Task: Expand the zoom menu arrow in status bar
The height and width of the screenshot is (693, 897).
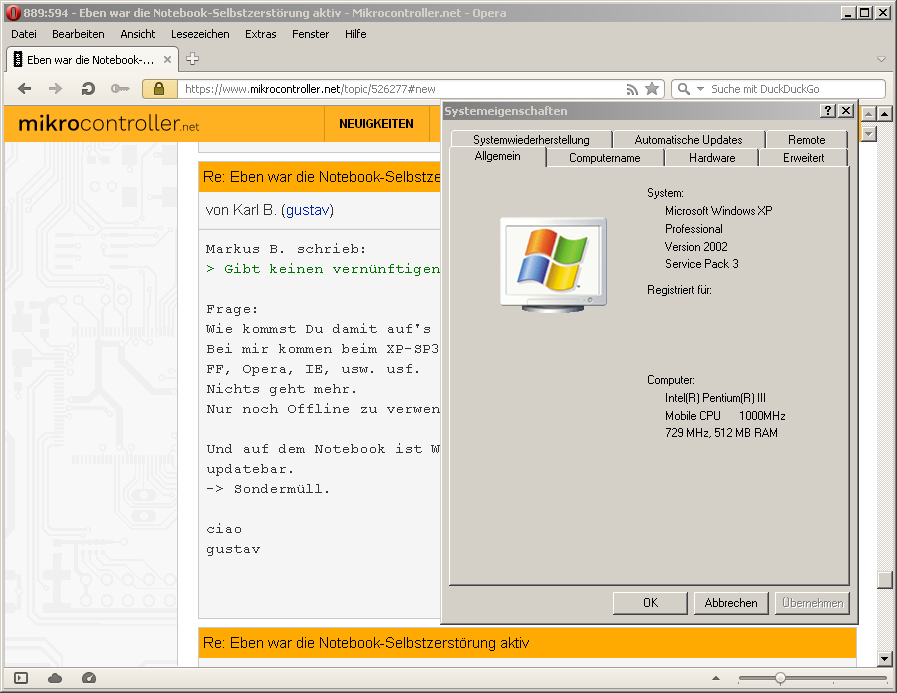Action: pos(716,678)
